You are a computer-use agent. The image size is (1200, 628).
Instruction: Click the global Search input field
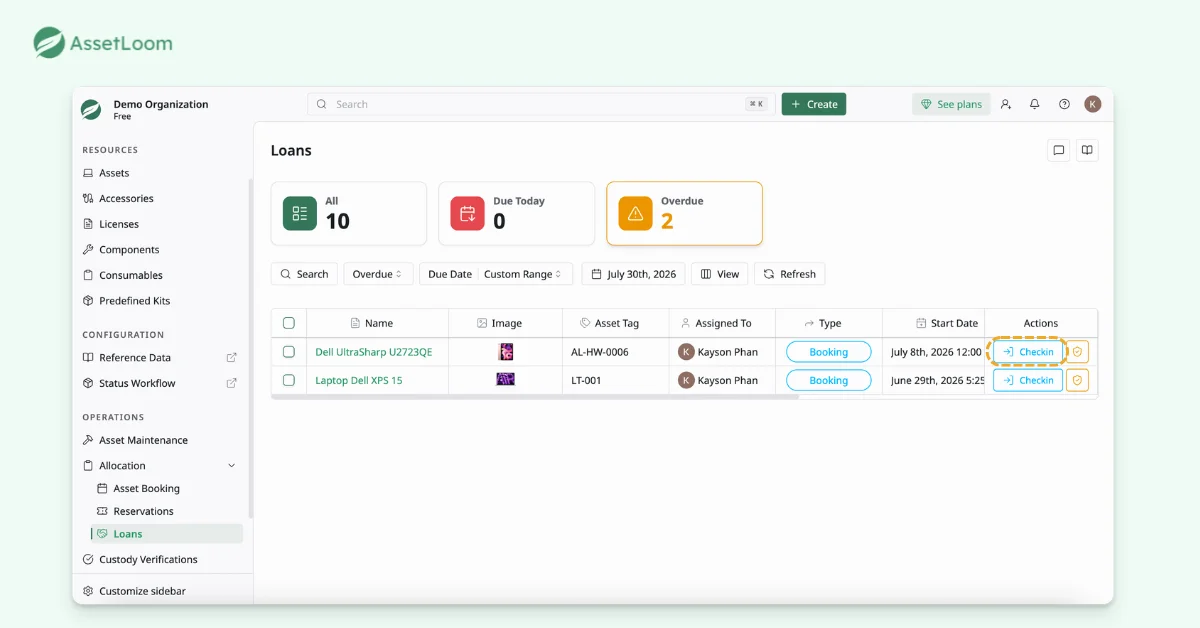tap(541, 104)
